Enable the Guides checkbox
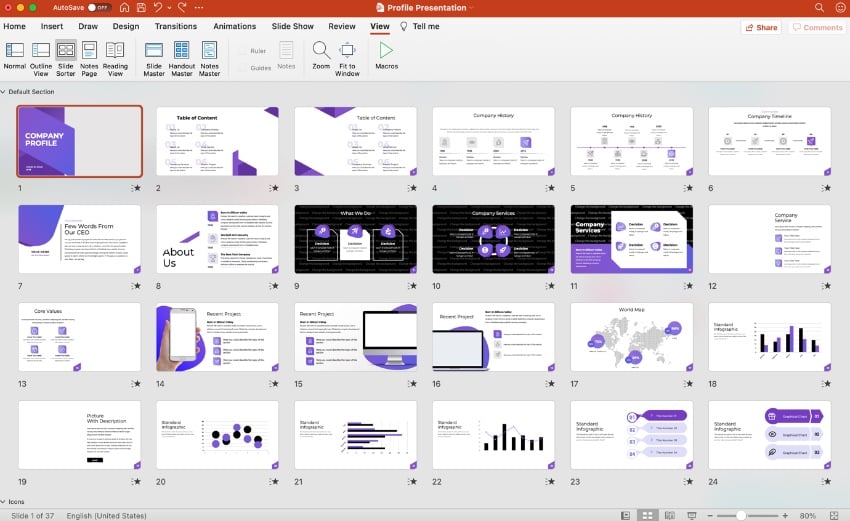The width and height of the screenshot is (850, 521). tap(240, 68)
